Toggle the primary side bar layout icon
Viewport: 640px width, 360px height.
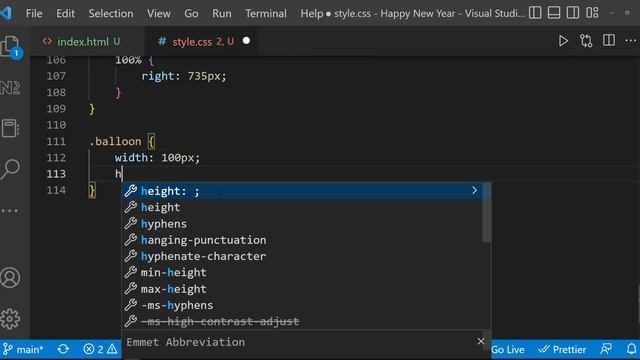pyautogui.click(x=535, y=13)
